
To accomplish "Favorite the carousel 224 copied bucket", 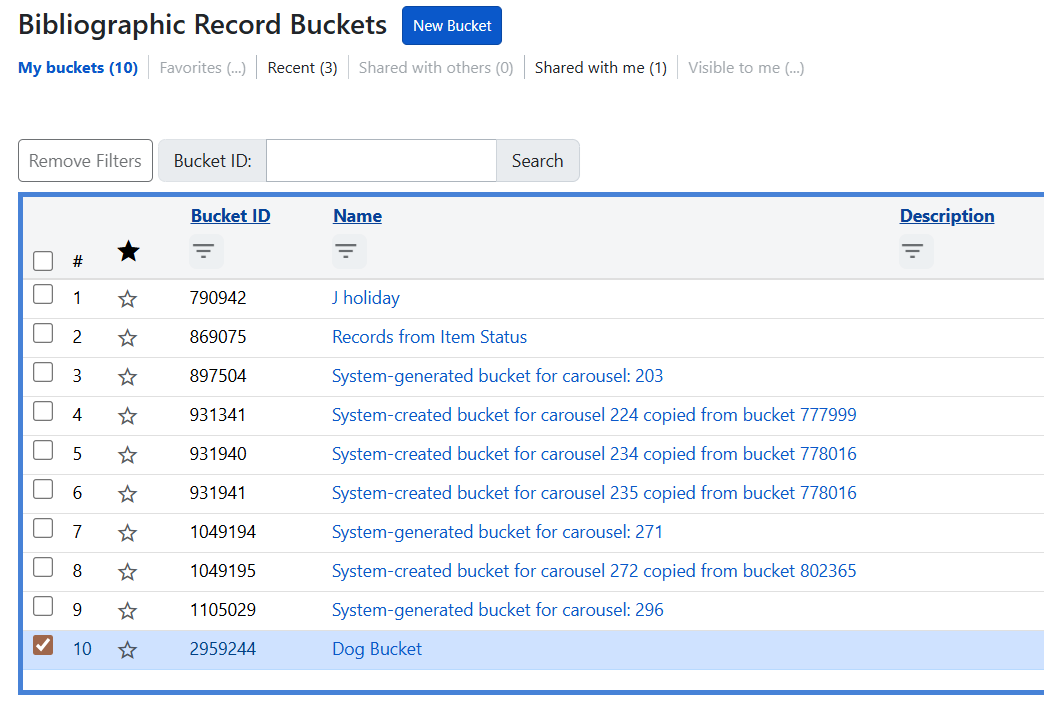I will (127, 414).
